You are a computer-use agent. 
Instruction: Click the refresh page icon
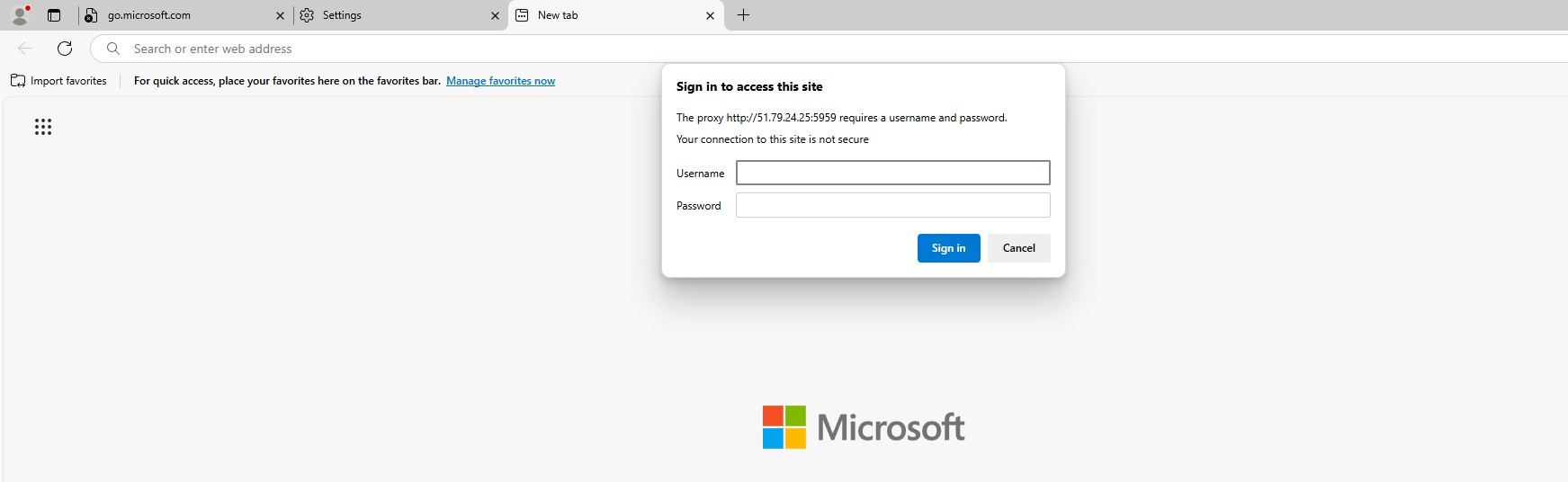click(65, 49)
